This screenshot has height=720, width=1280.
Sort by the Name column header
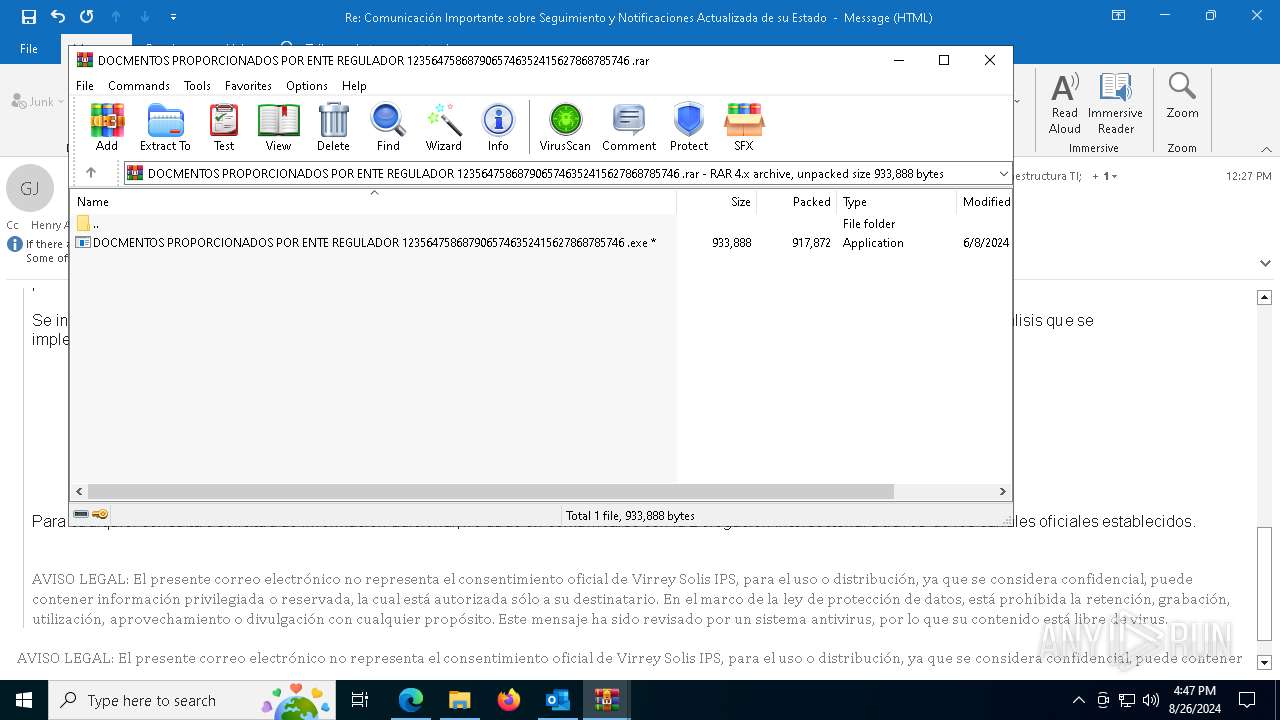click(373, 201)
